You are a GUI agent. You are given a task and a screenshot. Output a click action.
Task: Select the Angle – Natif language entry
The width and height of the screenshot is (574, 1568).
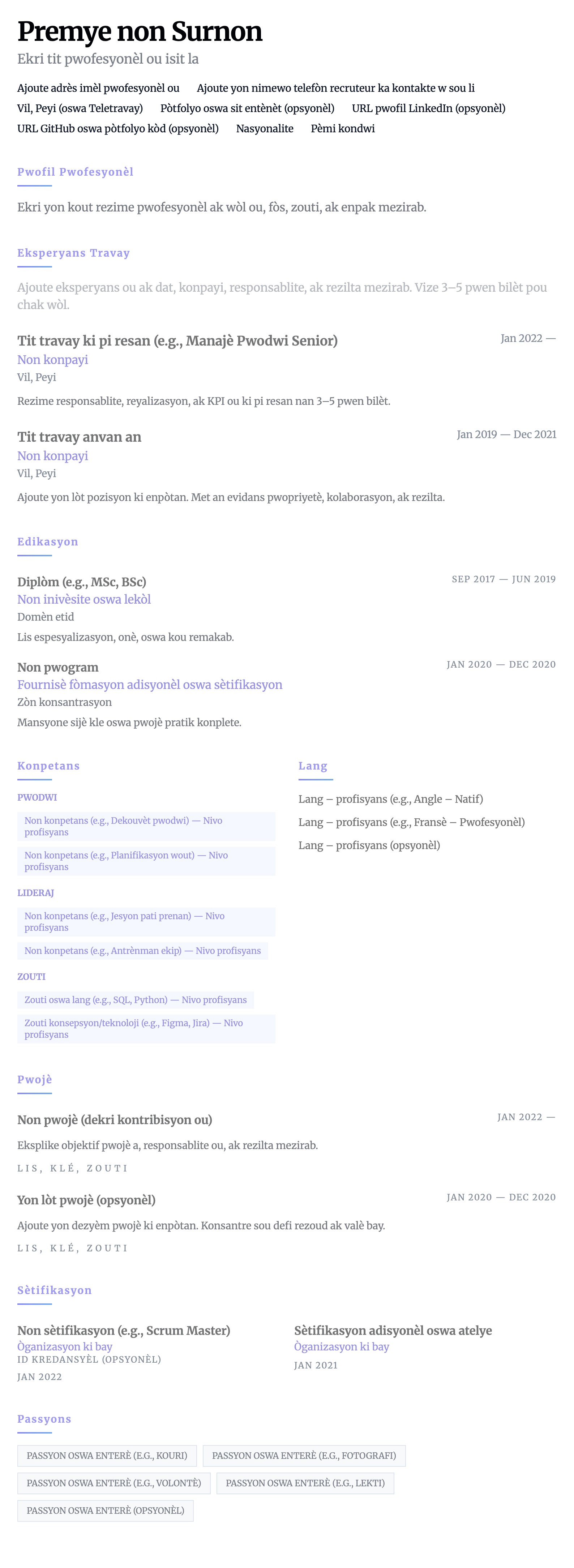(x=391, y=799)
